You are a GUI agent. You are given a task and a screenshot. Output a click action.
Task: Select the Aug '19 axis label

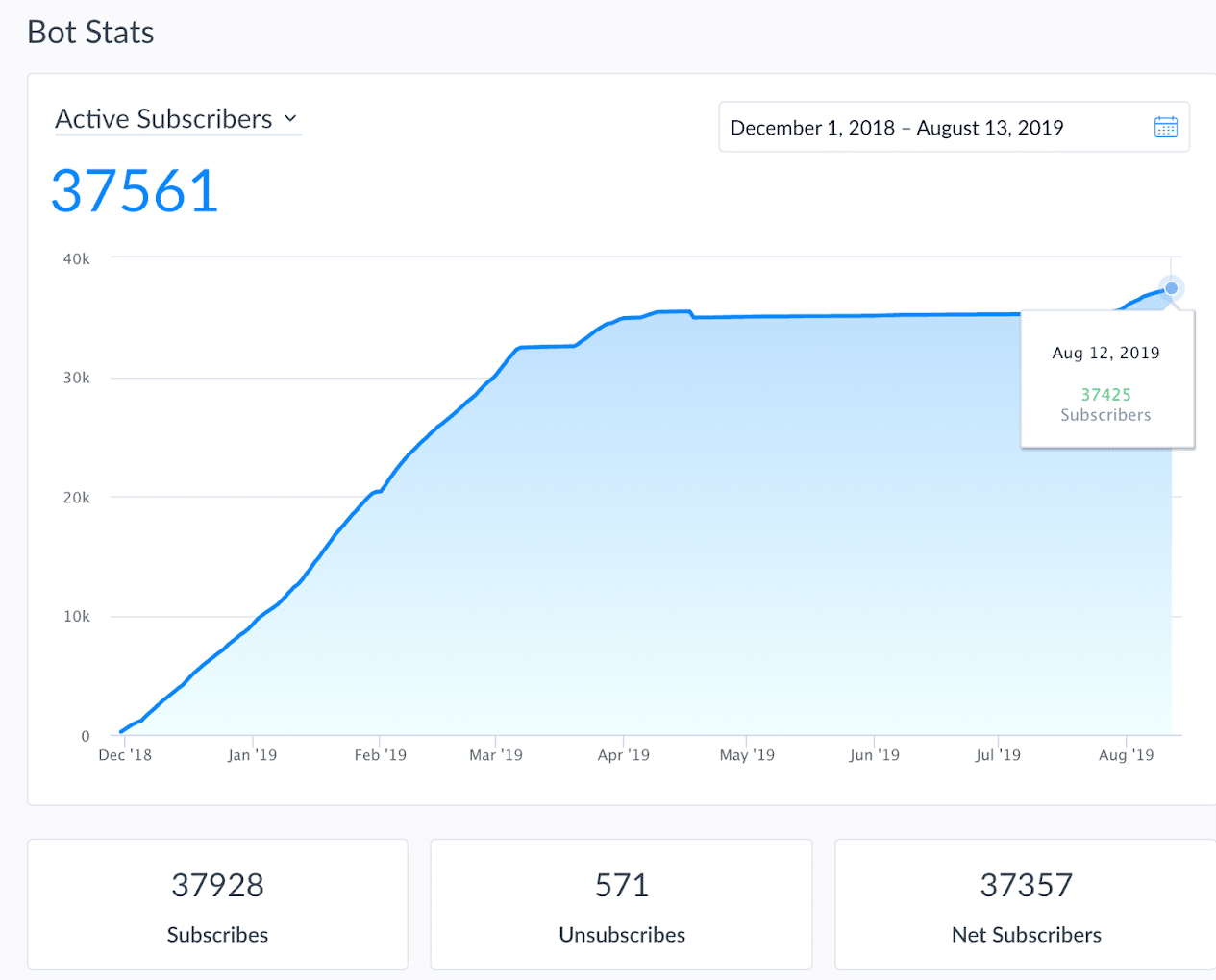point(1126,755)
